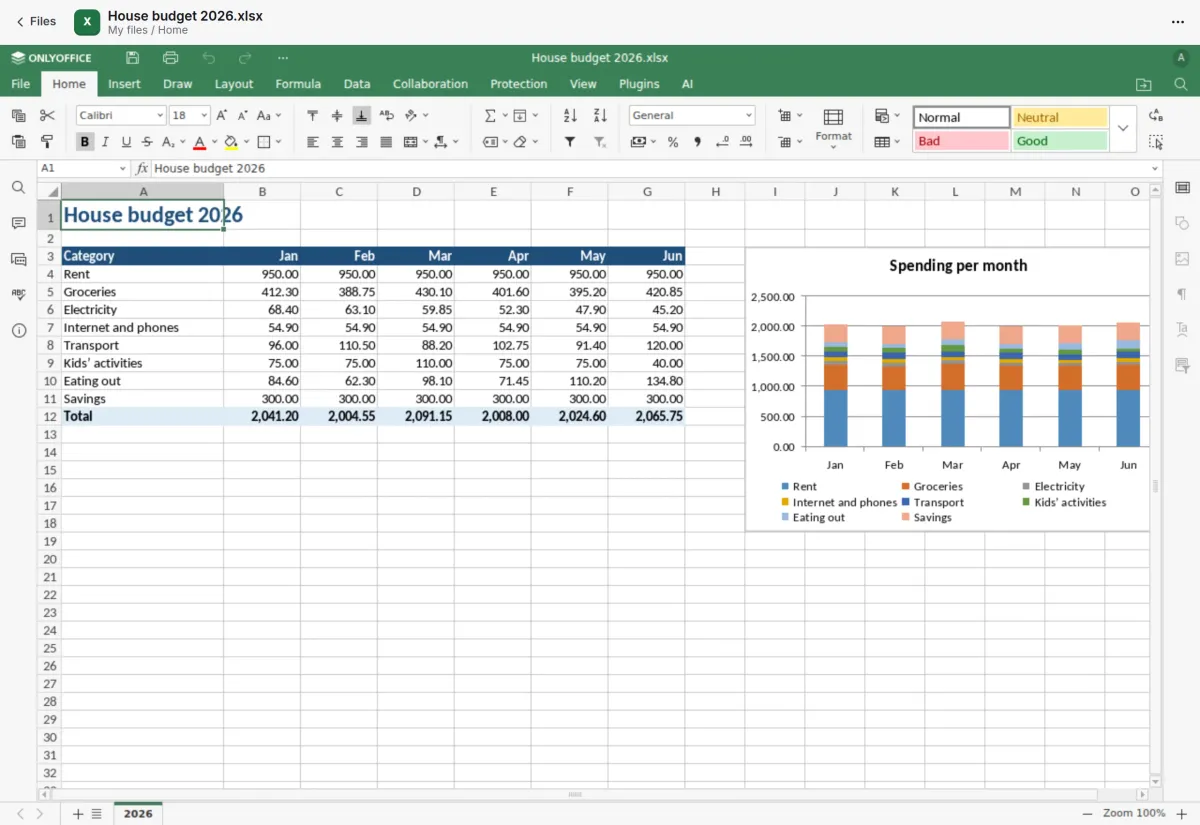
Task: Open the File menu tab
Action: (x=20, y=84)
